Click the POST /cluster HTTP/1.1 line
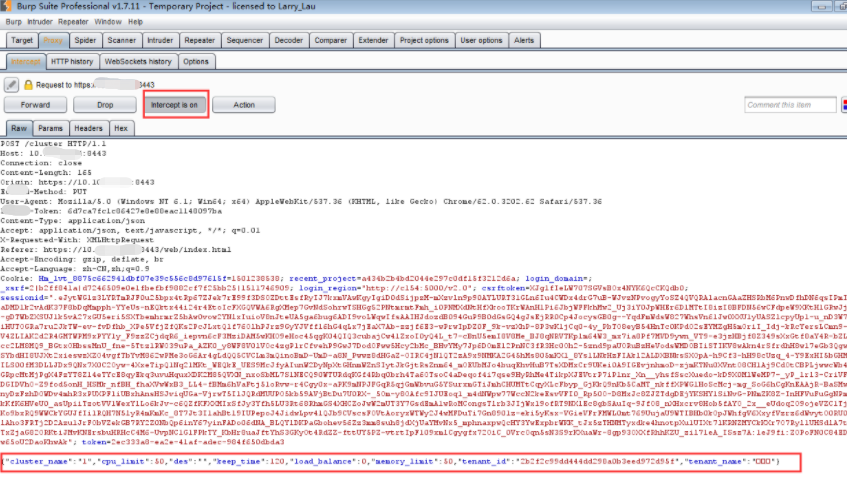847x479 pixels. pyautogui.click(x=53, y=144)
